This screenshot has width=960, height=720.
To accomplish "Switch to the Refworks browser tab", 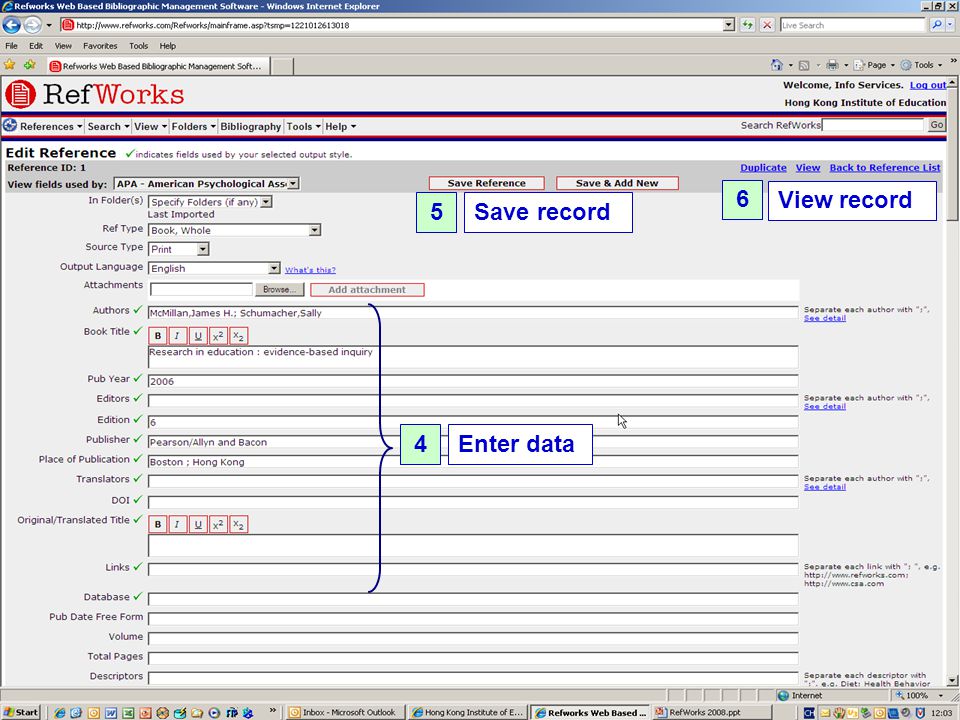I will [x=158, y=66].
